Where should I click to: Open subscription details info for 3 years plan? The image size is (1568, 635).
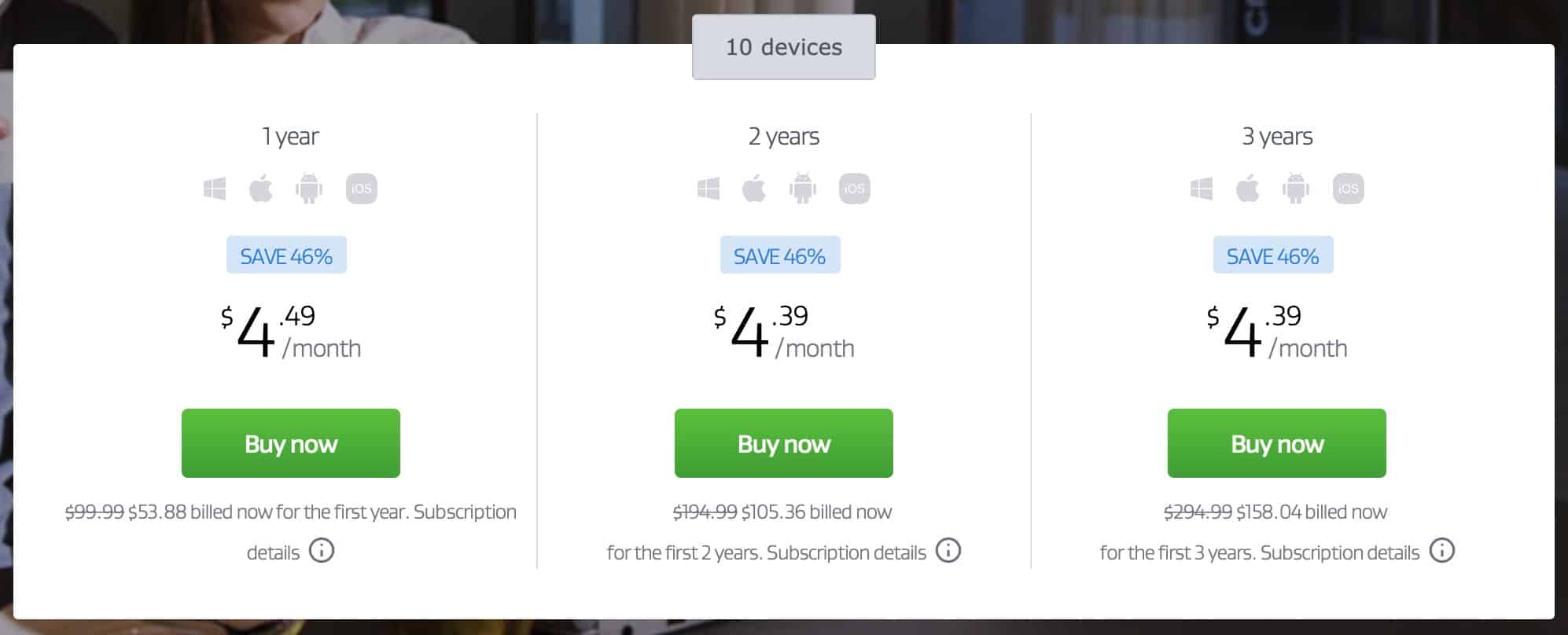click(1442, 550)
